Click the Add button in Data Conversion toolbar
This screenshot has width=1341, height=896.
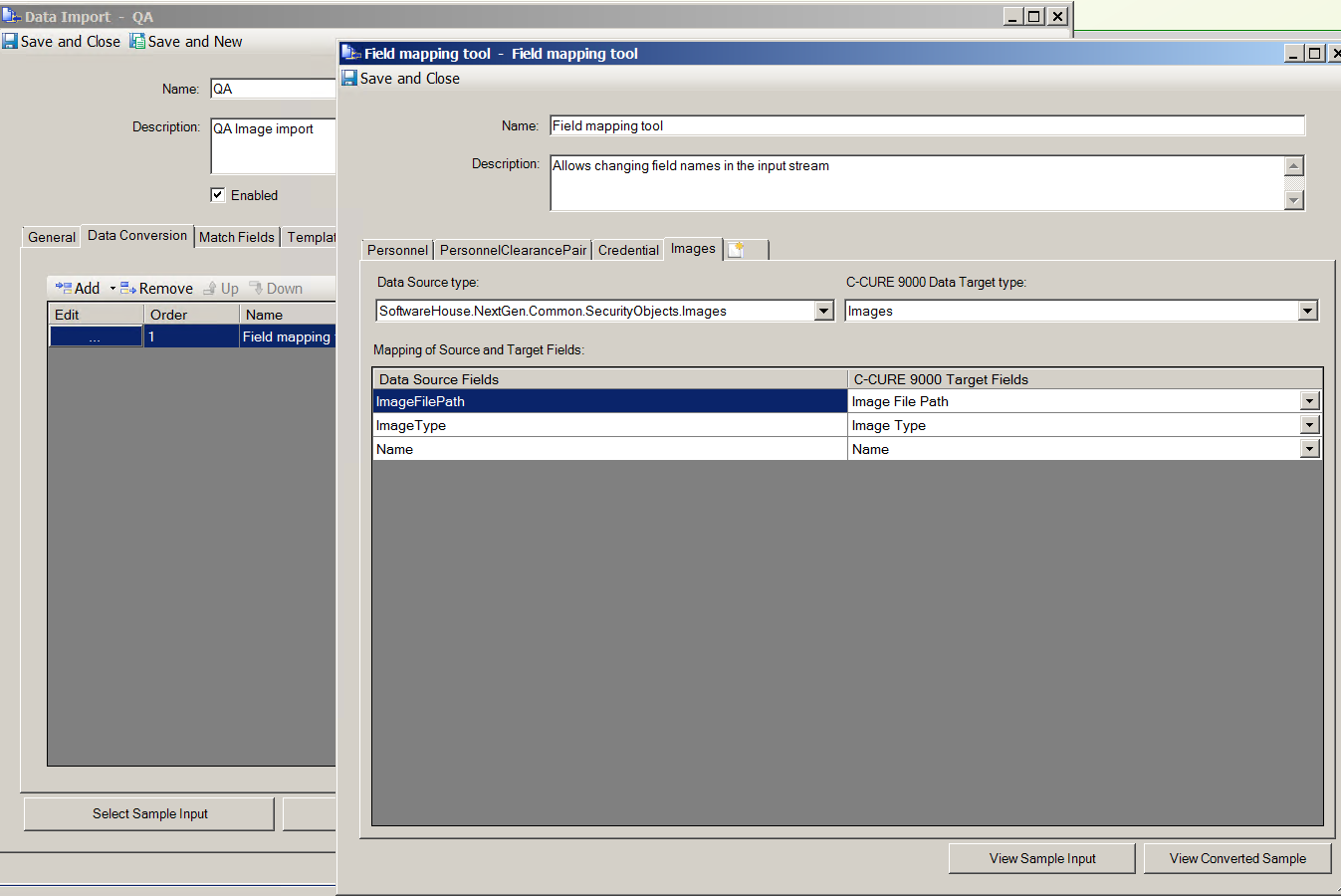(78, 289)
